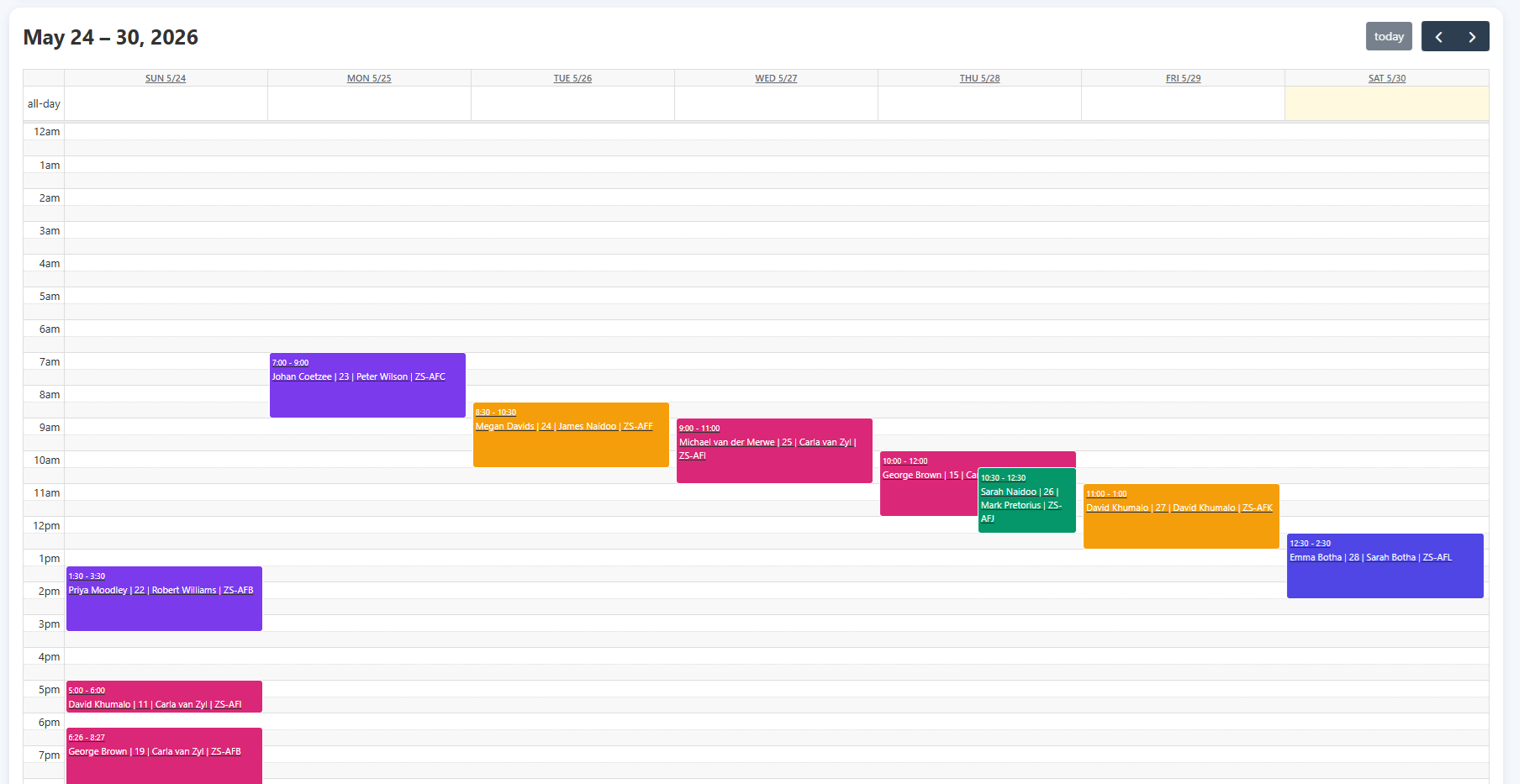
Task: Open David Khumalo 5:00 - 6:00 booking
Action: coord(164,697)
